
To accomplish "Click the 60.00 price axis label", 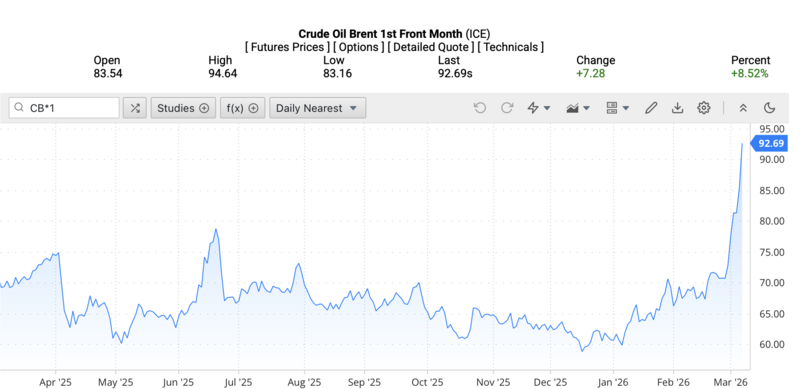I will tap(771, 344).
